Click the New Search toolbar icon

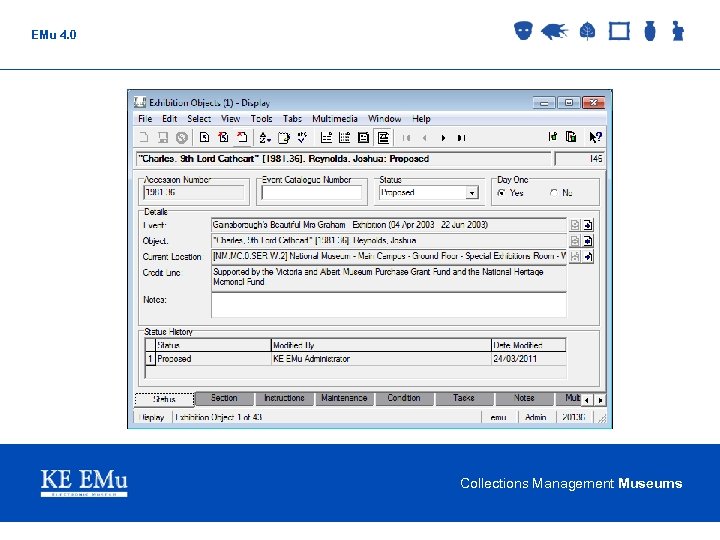pyautogui.click(x=204, y=137)
